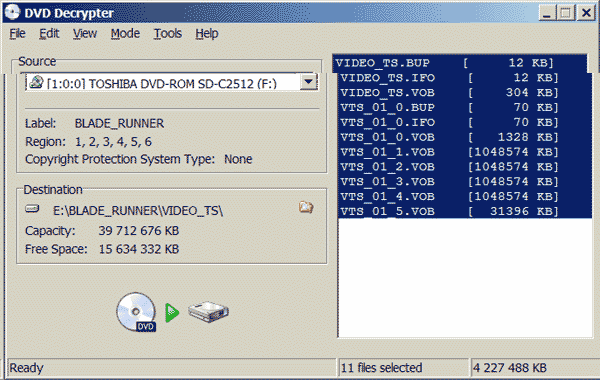This screenshot has height=380, width=600.
Task: Click the Free Space 15 634 332 KB value
Action: (x=139, y=249)
